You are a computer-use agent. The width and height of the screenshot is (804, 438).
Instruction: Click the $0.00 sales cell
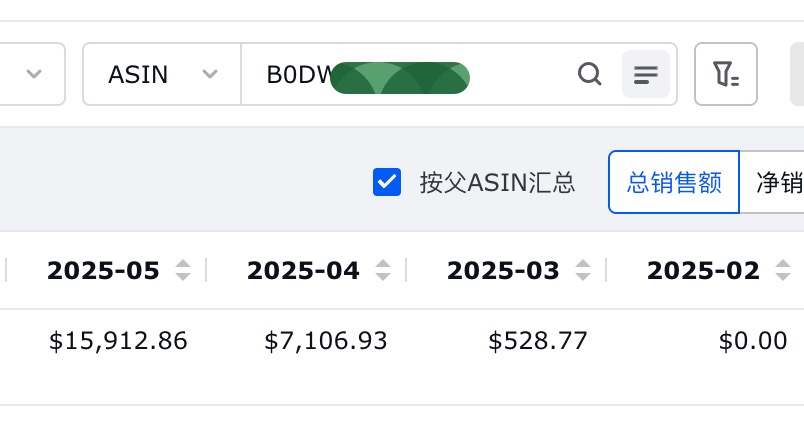tap(753, 341)
